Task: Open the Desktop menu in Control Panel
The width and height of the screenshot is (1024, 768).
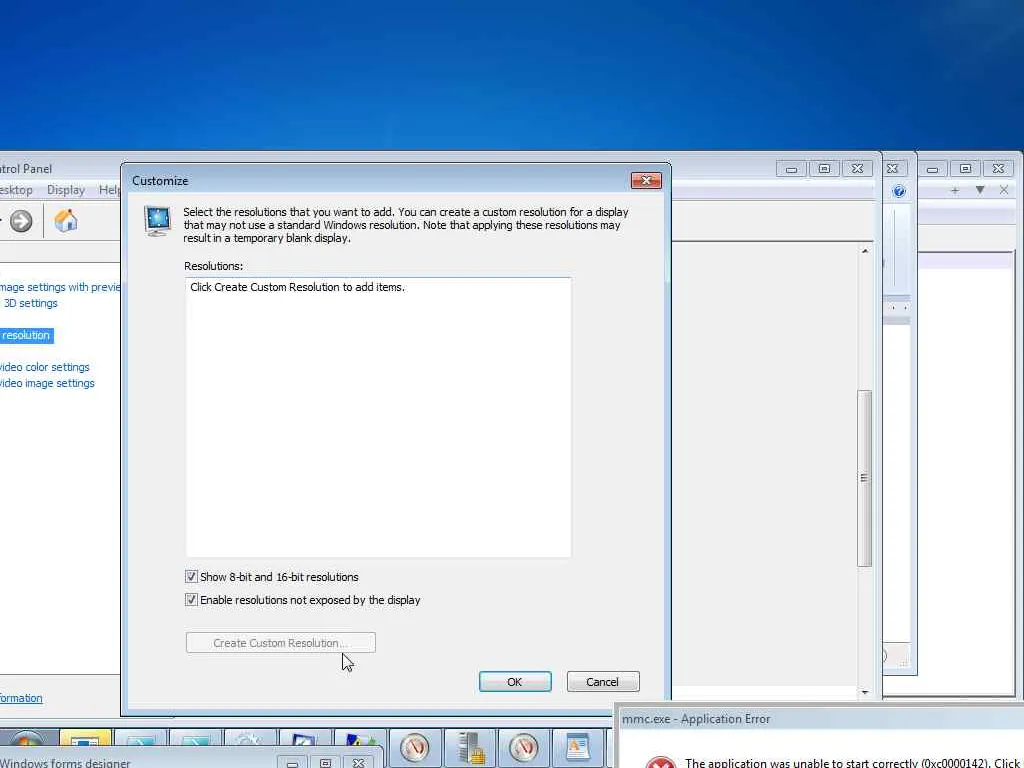Action: point(16,190)
